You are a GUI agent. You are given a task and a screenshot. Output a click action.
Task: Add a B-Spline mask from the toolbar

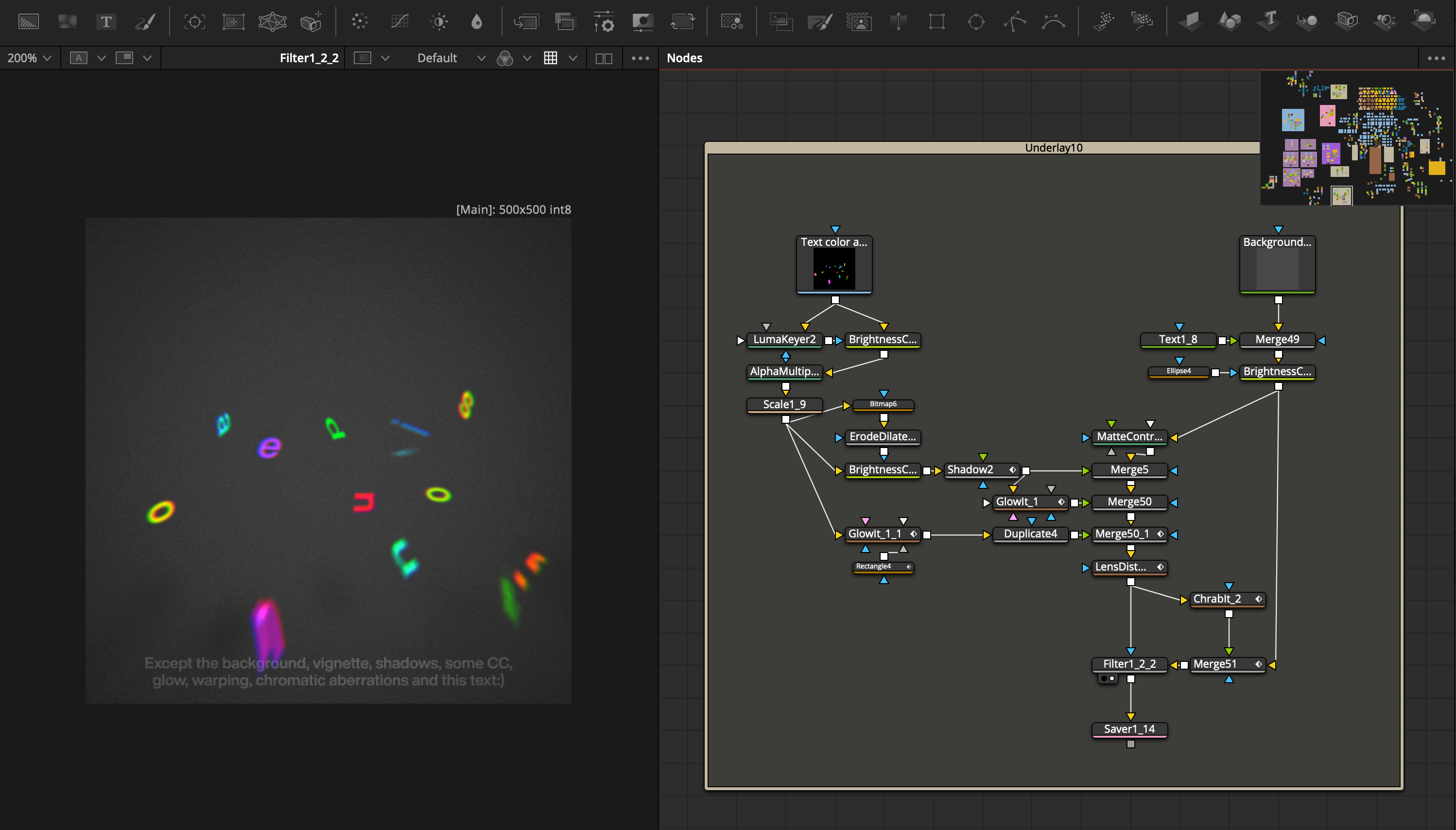click(1054, 22)
